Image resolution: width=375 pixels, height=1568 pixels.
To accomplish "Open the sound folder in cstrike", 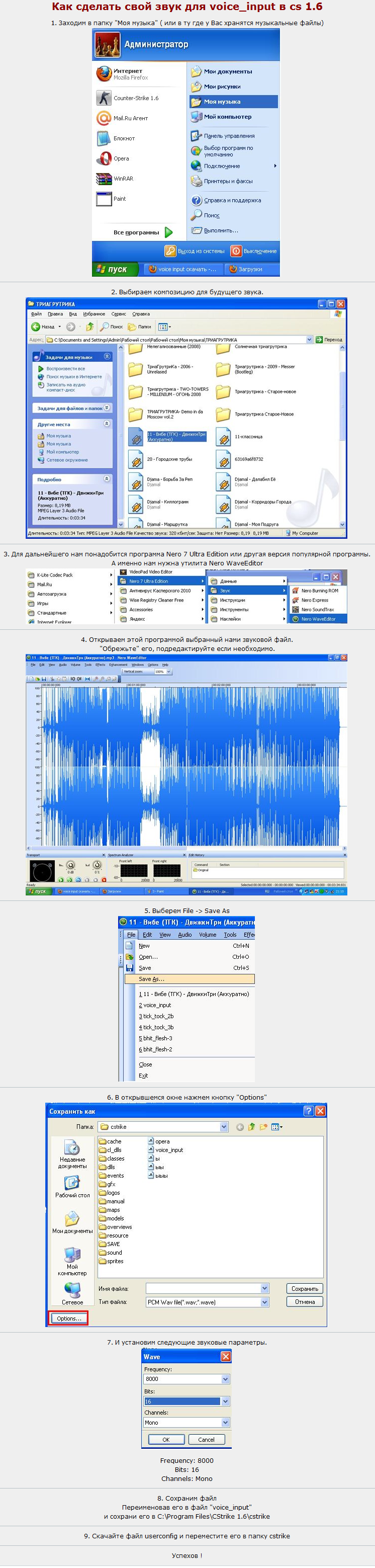I will point(111,1253).
